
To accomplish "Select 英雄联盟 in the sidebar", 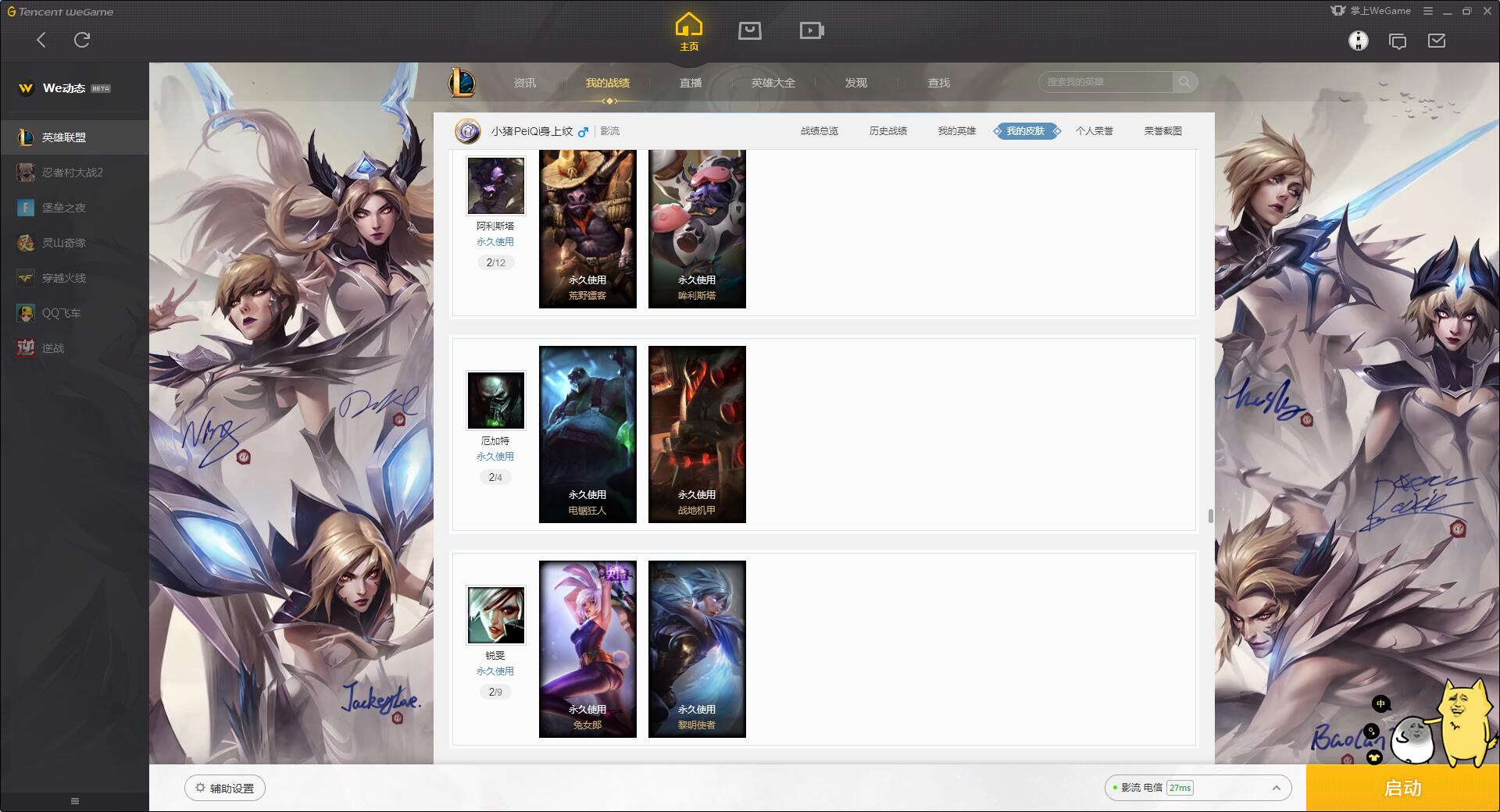I will [74, 137].
